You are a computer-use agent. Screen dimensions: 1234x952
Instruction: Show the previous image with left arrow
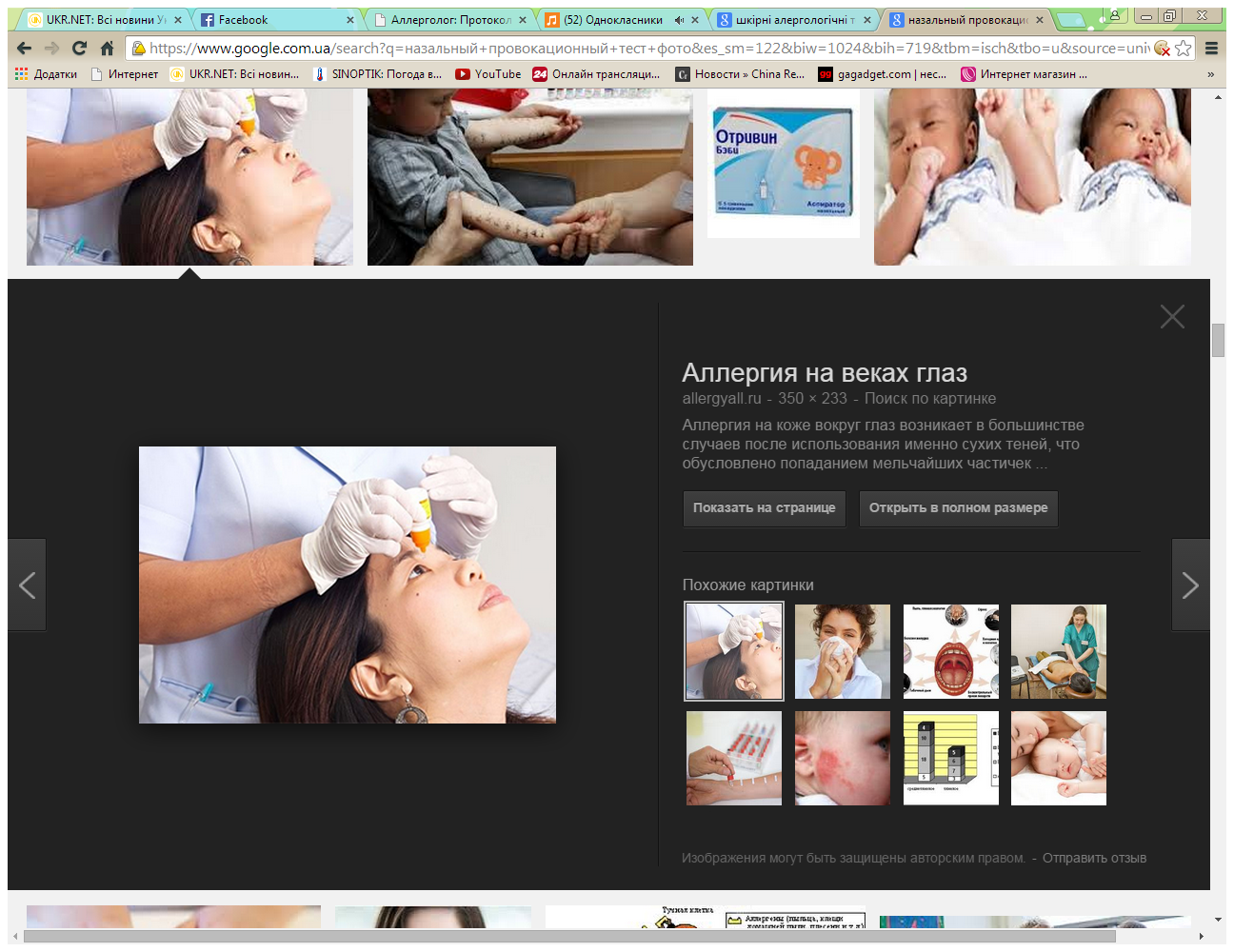[27, 585]
